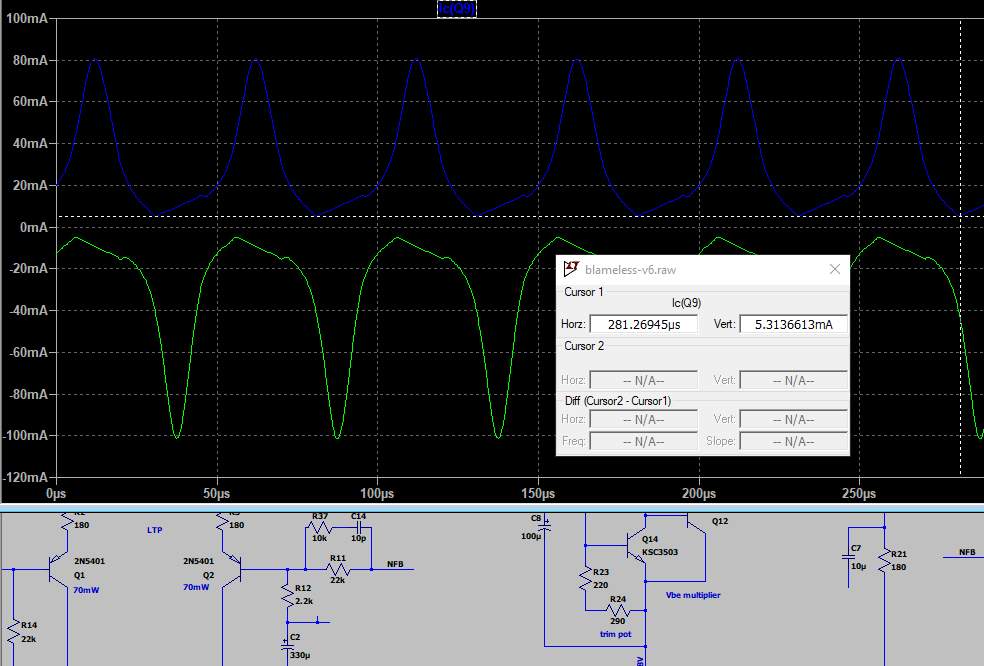Click the Cursor 2 Vert field

coord(794,380)
